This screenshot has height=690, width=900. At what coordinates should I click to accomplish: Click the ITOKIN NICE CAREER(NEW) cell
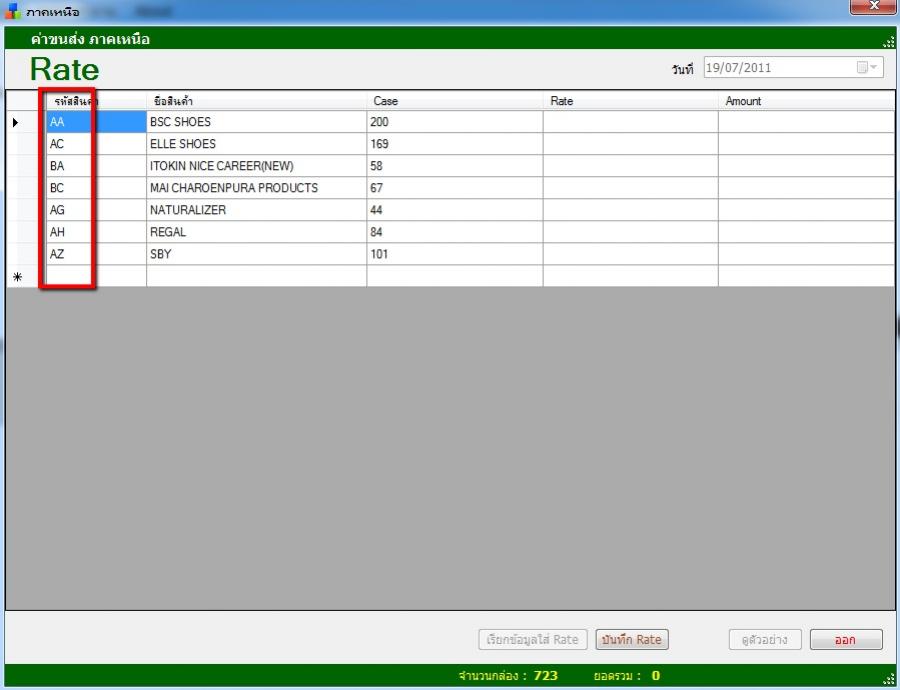point(257,166)
